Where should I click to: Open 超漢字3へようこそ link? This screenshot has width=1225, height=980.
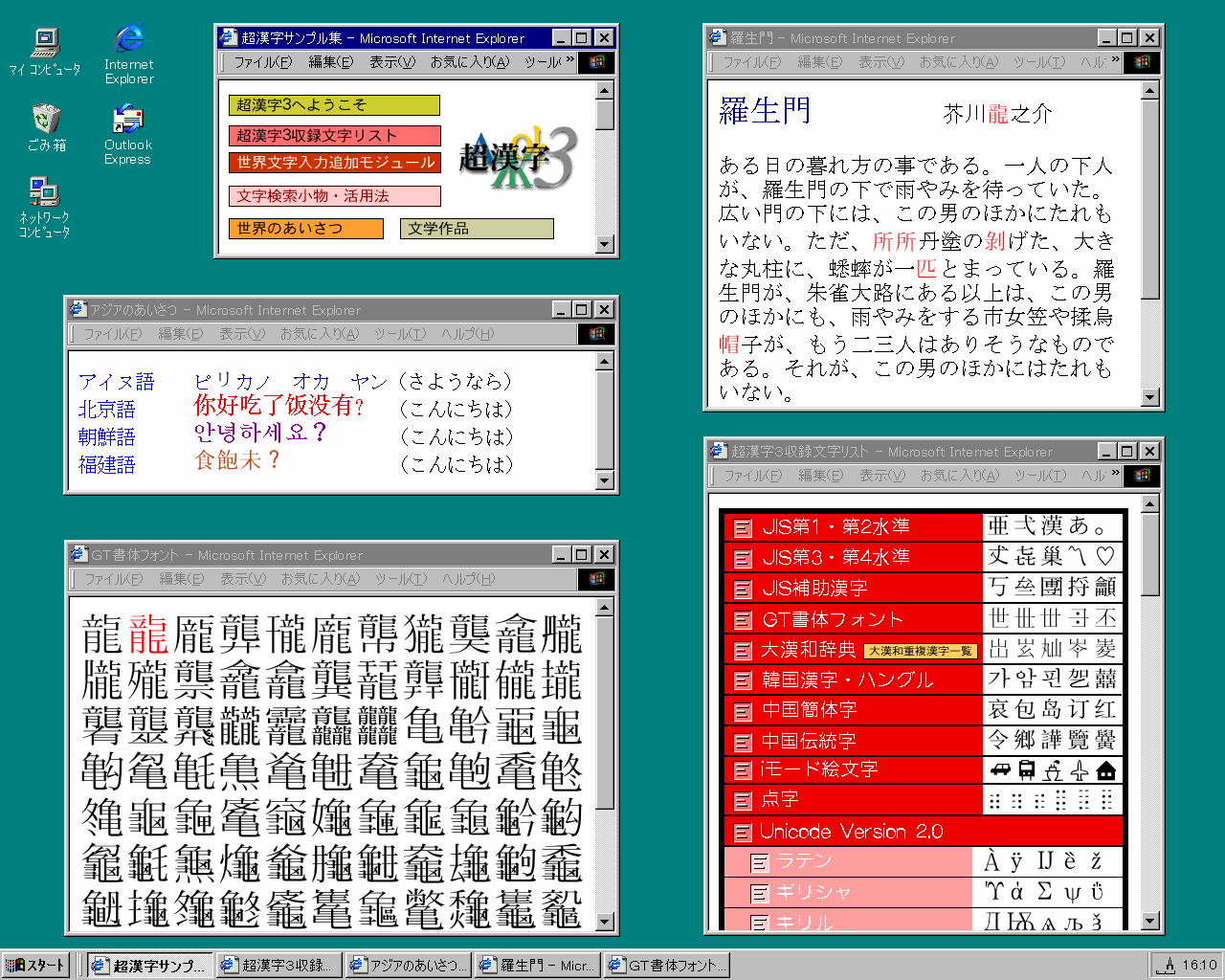[334, 105]
